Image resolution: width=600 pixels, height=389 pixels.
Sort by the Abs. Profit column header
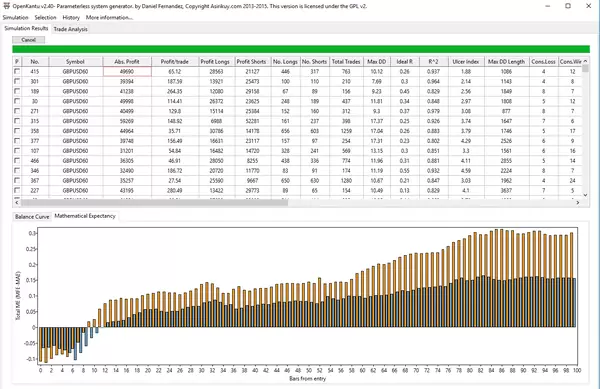coord(127,62)
